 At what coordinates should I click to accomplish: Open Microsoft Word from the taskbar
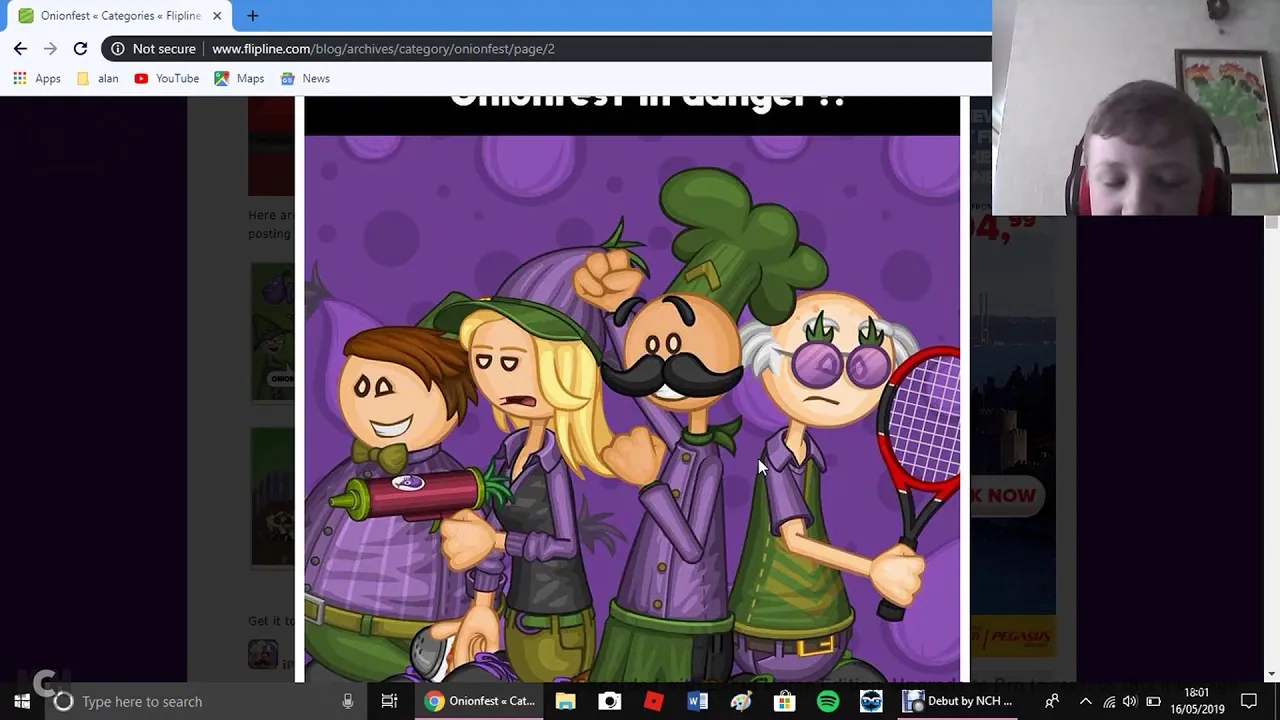[x=697, y=701]
